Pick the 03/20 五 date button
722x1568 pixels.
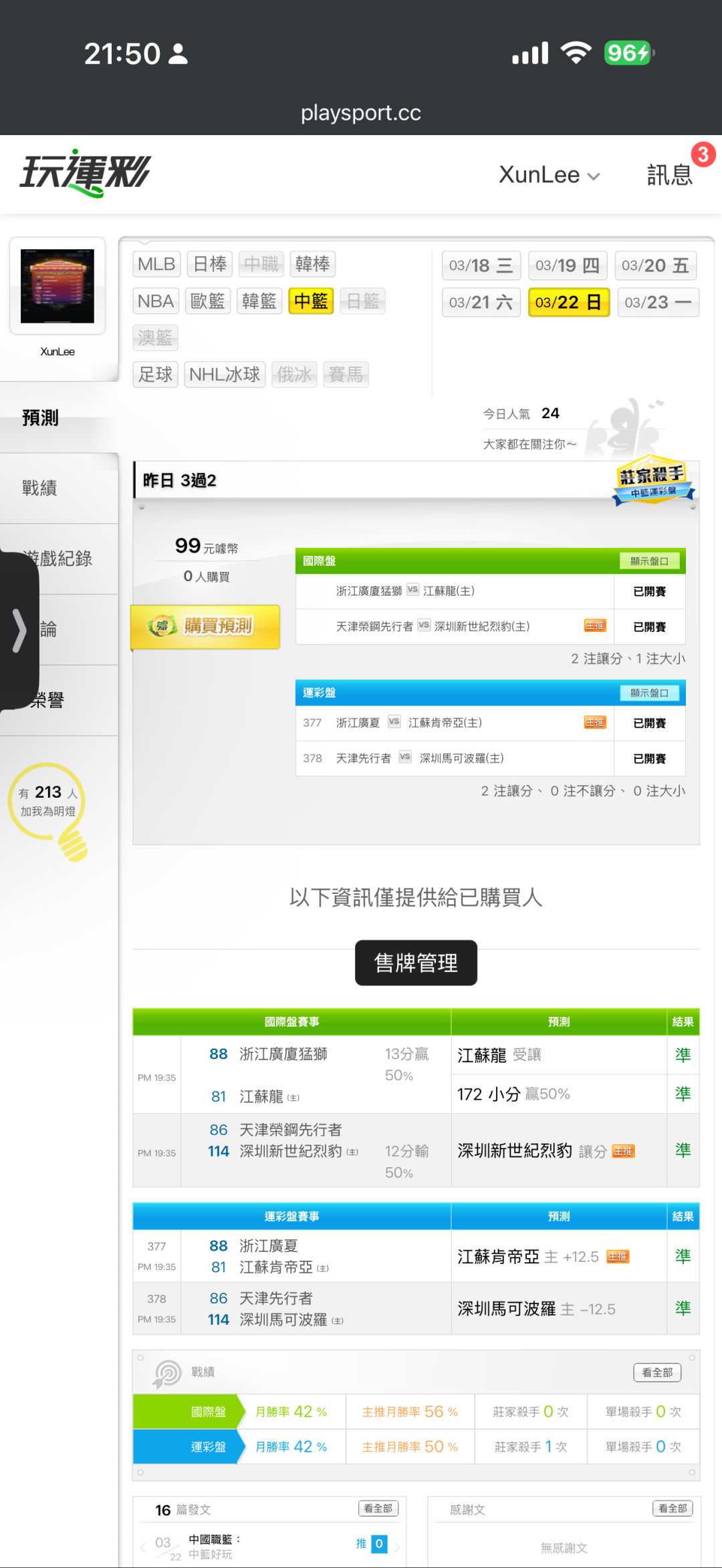pyautogui.click(x=656, y=266)
